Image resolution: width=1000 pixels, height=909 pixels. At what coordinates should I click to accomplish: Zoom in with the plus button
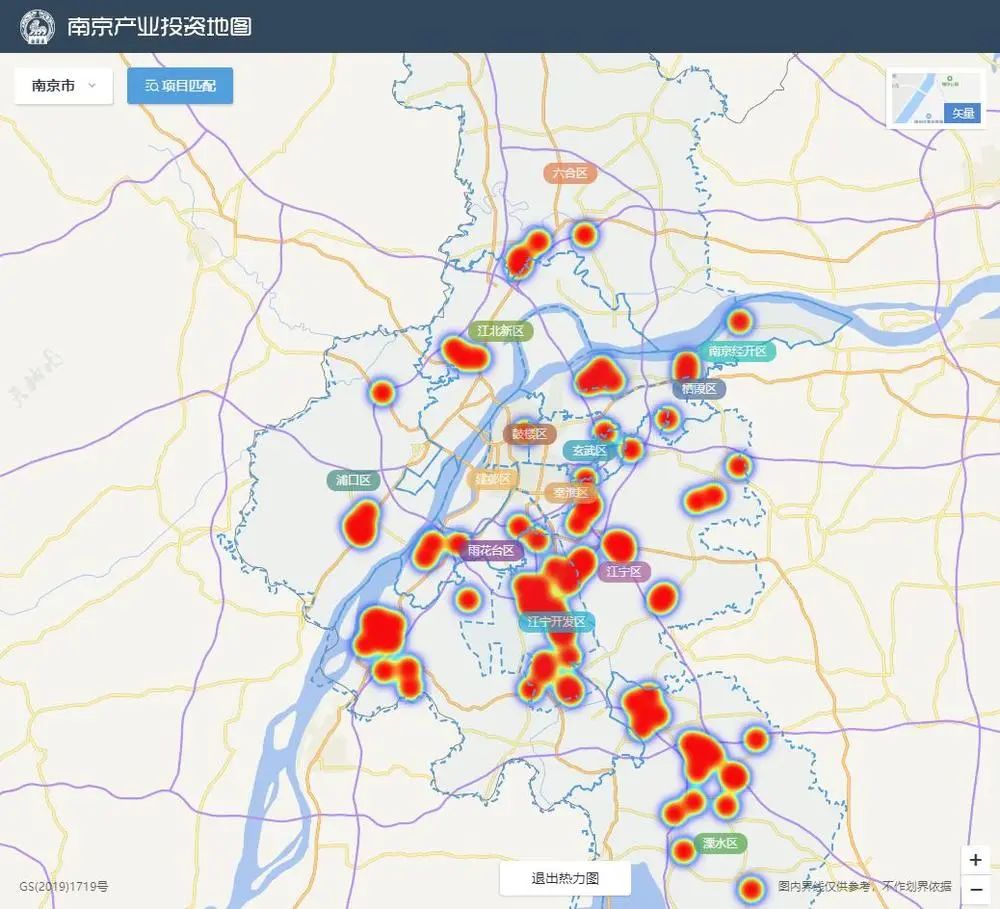[976, 860]
